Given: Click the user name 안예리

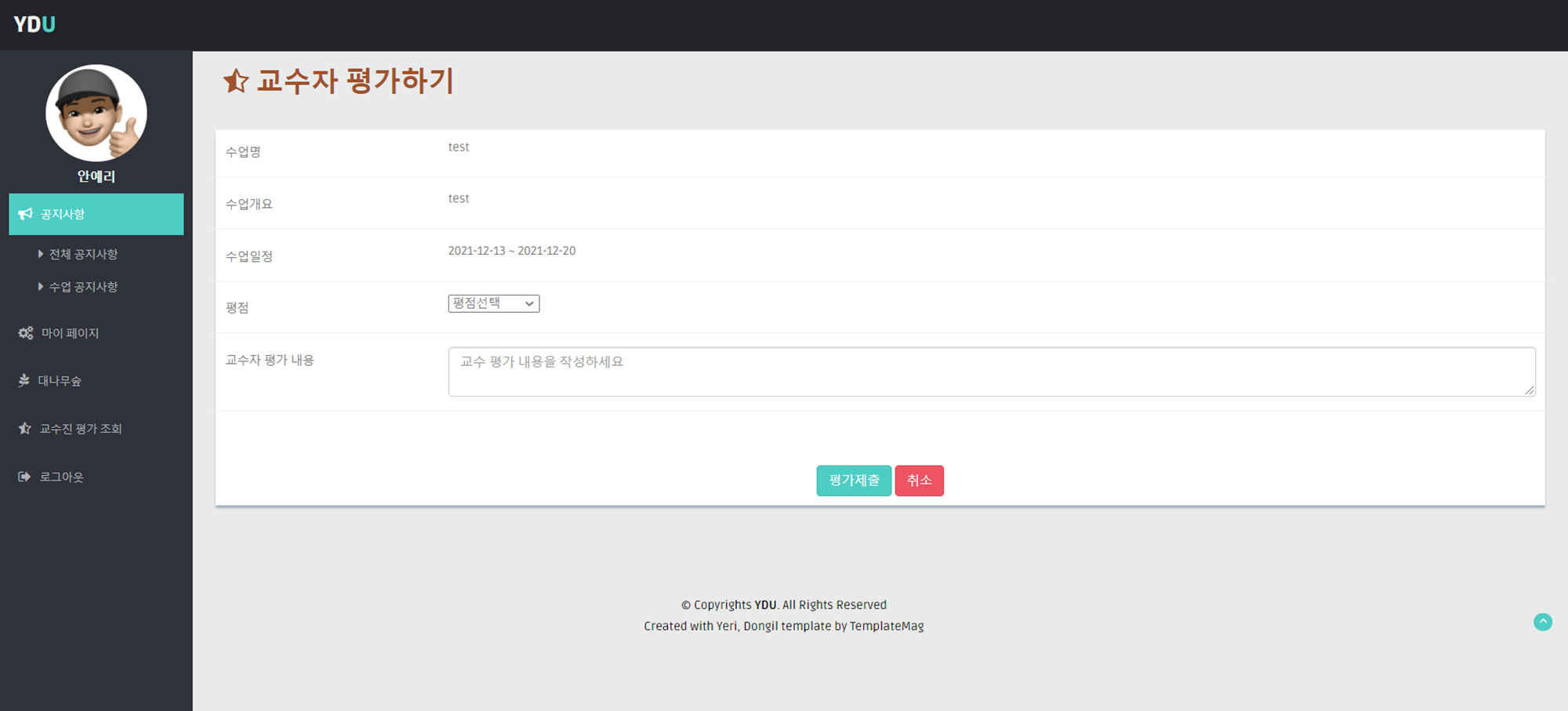Looking at the screenshot, I should click(x=96, y=176).
